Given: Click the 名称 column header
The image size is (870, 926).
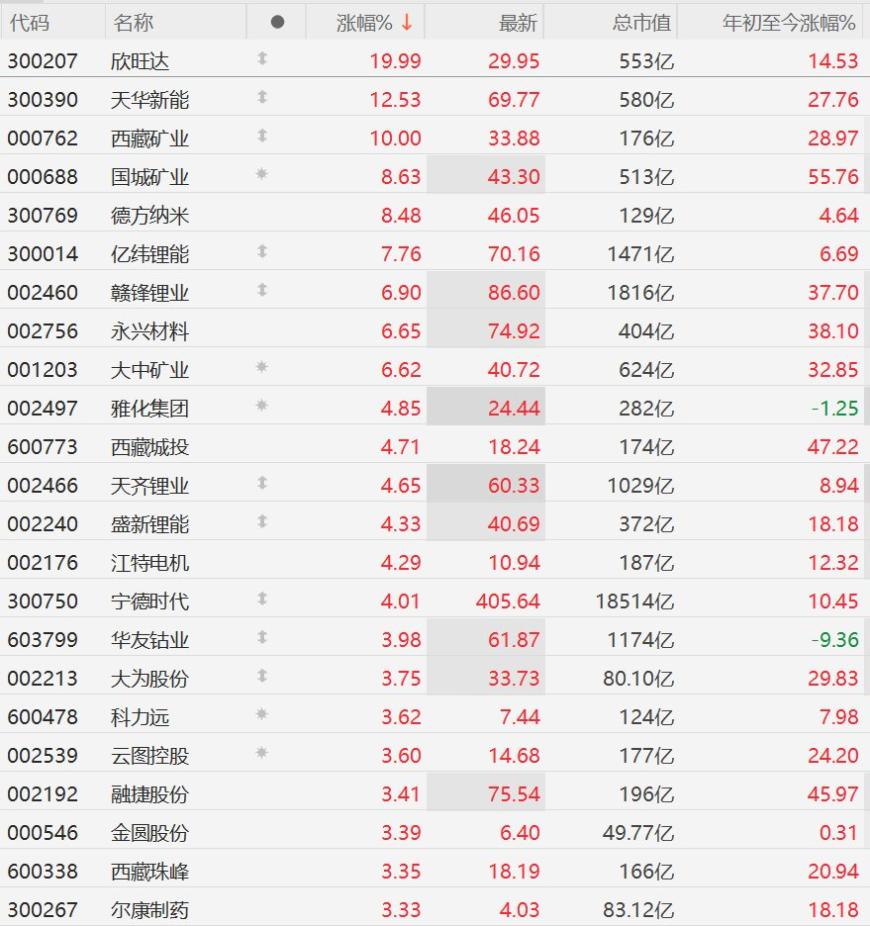Looking at the screenshot, I should click(x=133, y=22).
